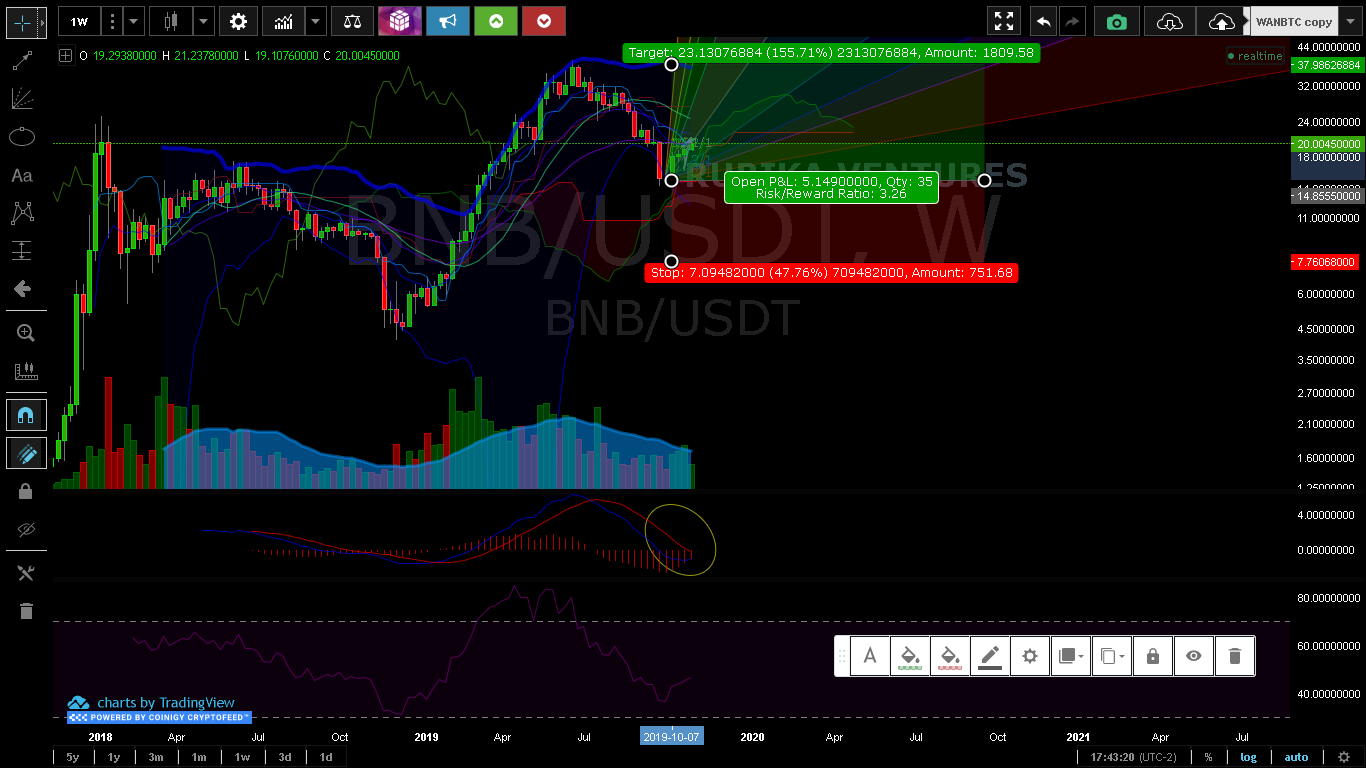
Task: Click the auto scale button
Action: [1296, 757]
